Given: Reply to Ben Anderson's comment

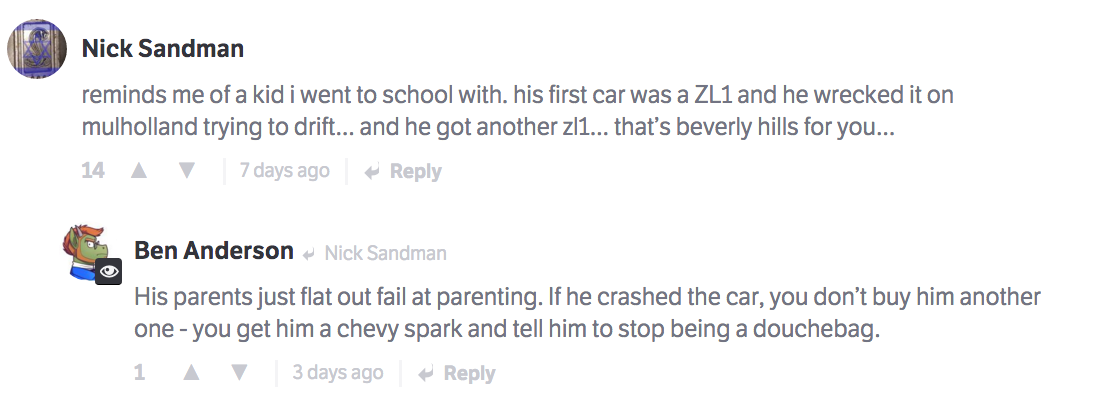Looking at the screenshot, I should pyautogui.click(x=457, y=373).
